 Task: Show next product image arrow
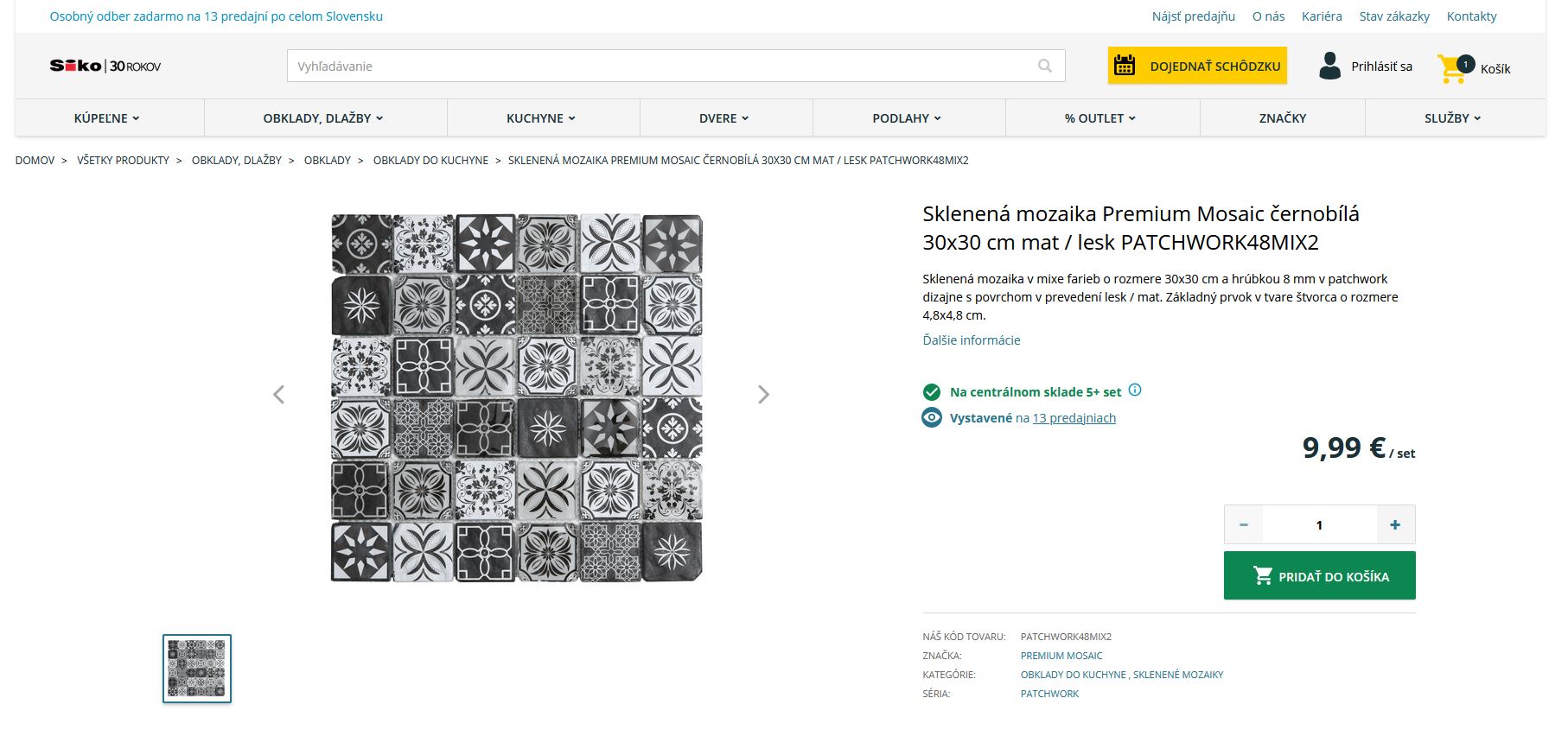pos(762,395)
